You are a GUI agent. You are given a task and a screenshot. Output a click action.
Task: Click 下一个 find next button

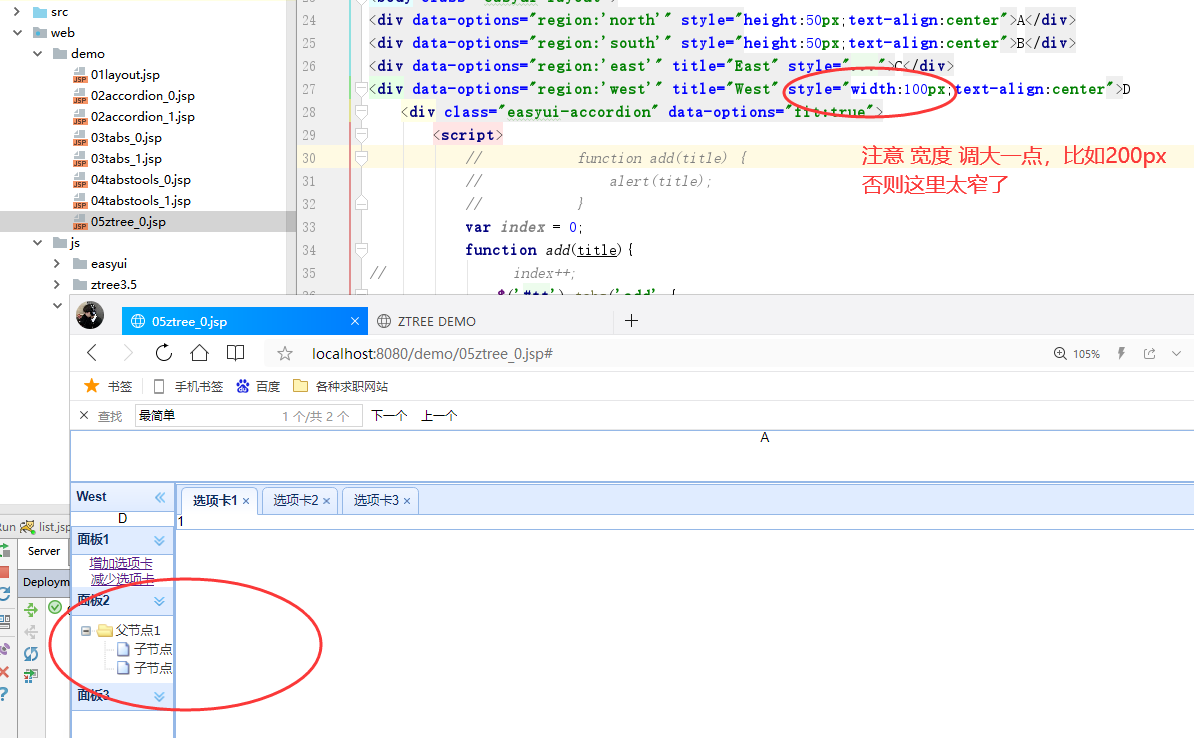[x=389, y=415]
